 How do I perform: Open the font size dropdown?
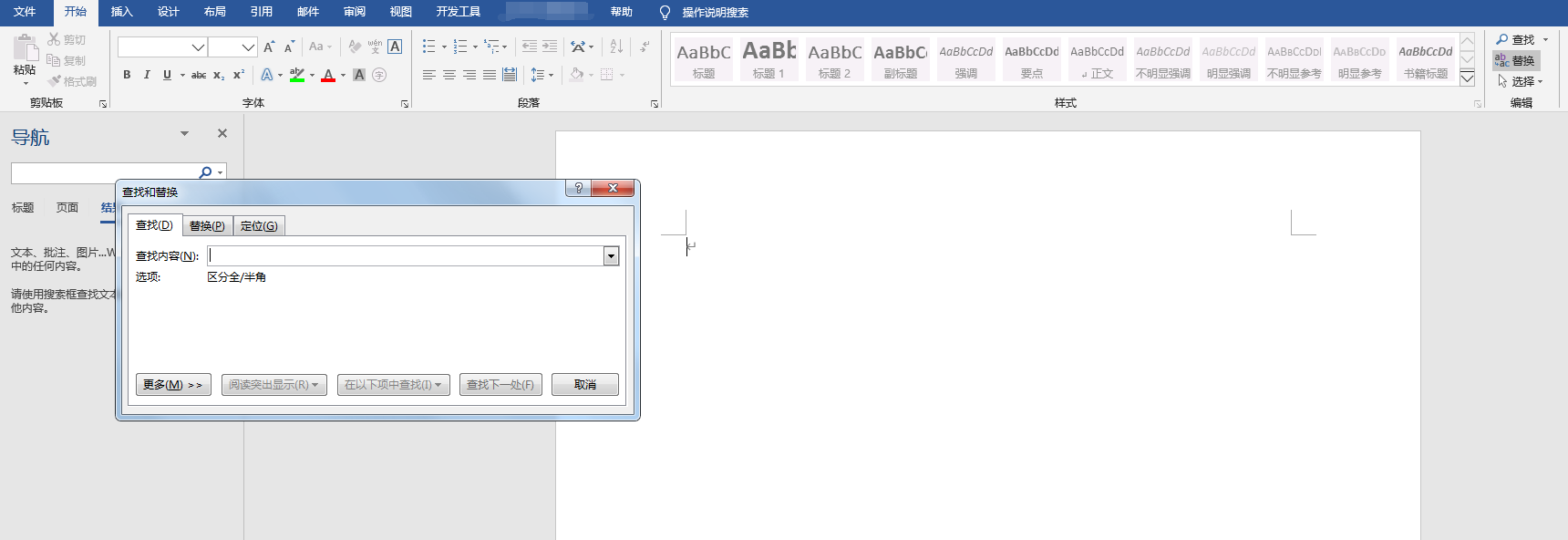248,47
